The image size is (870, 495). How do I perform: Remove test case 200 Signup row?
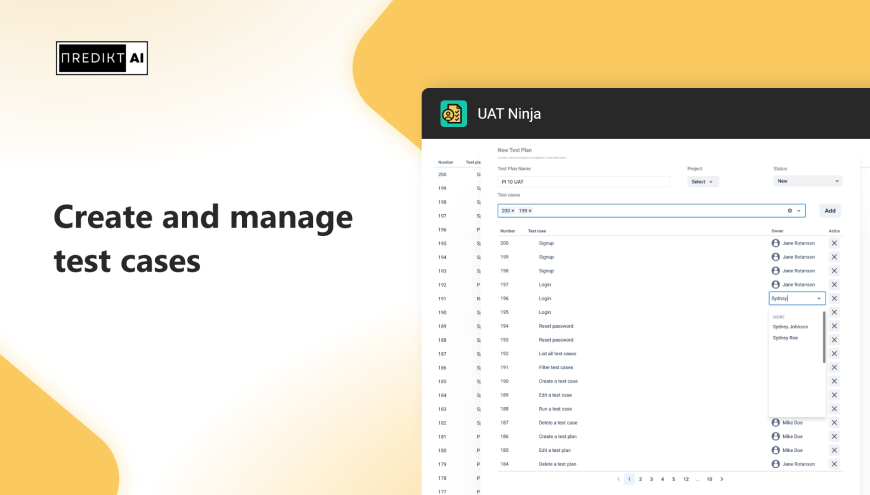[x=834, y=243]
